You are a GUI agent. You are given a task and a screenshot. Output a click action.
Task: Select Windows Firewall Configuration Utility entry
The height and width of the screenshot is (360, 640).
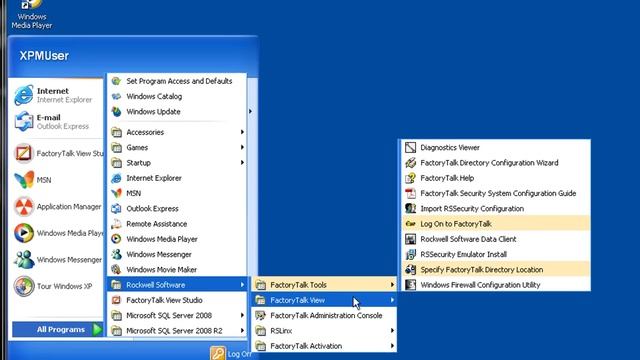[x=496, y=285]
